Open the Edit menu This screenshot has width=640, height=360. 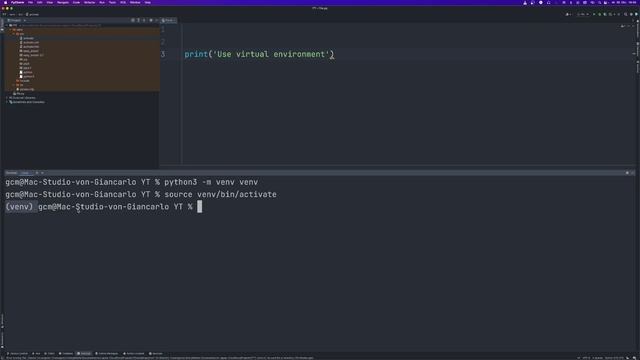(x=40, y=2)
